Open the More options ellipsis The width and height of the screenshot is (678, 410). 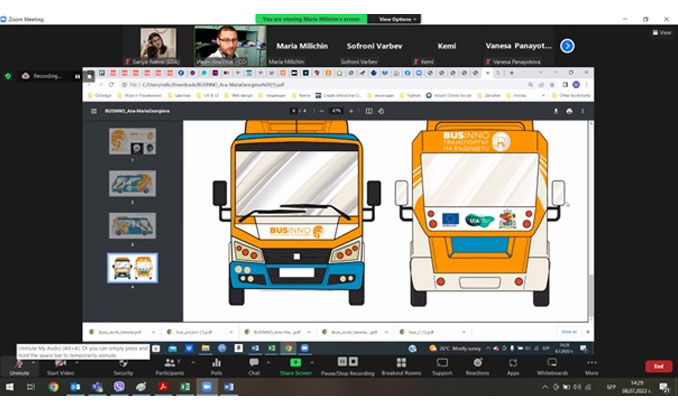pyautogui.click(x=592, y=367)
